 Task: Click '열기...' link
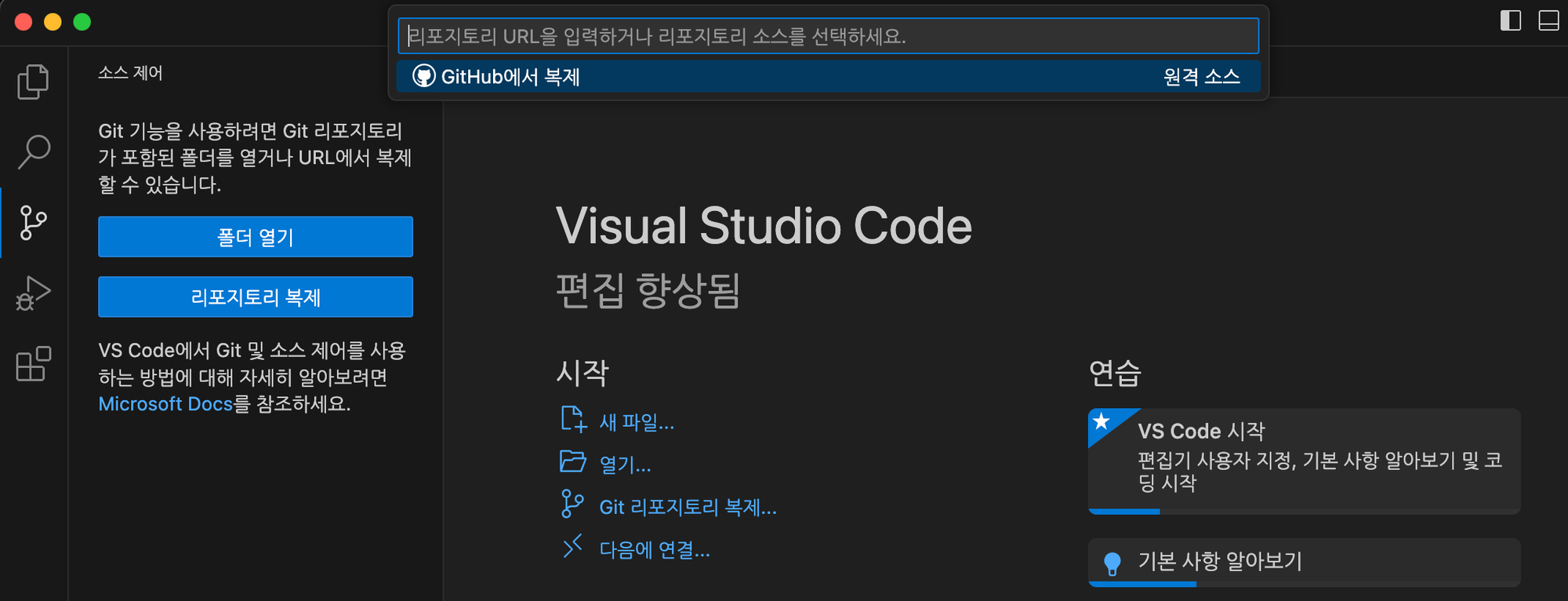(625, 465)
